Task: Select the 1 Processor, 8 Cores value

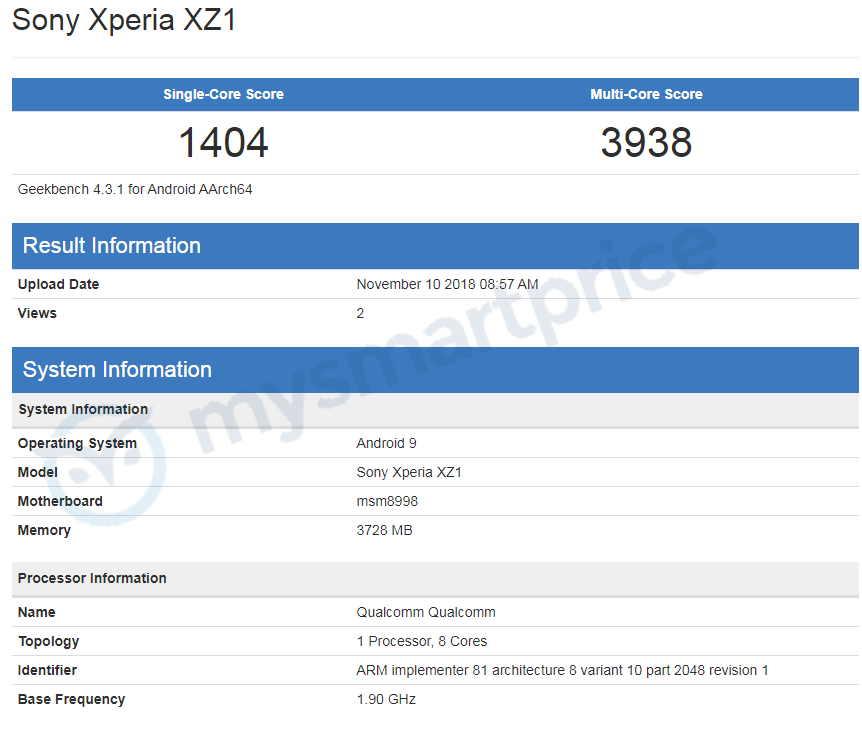Action: coord(422,641)
